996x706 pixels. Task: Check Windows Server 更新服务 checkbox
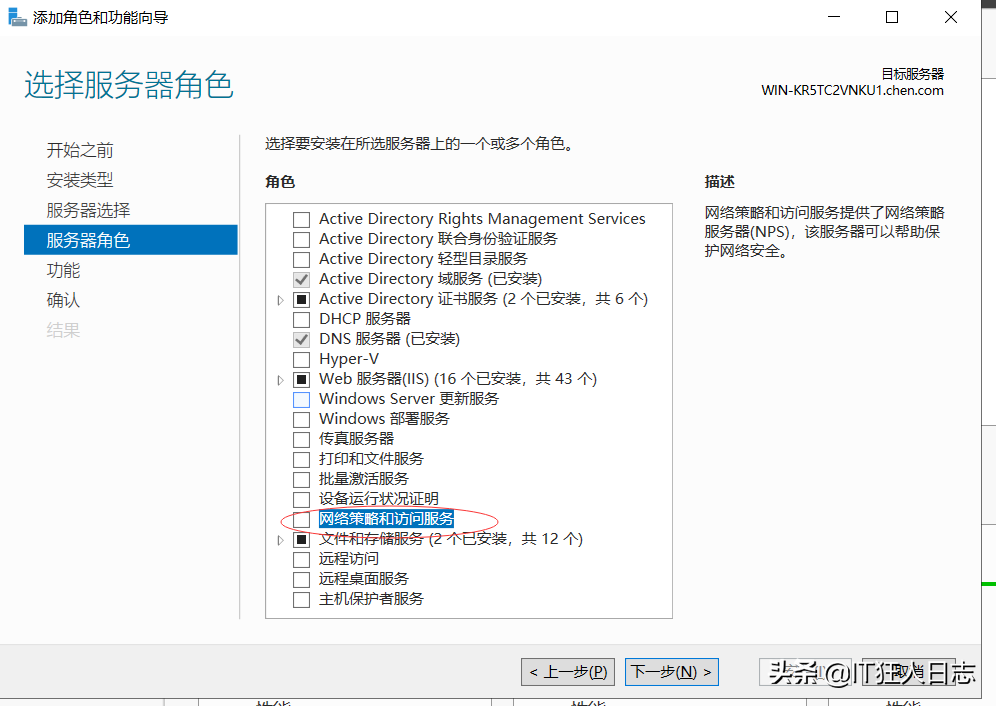click(x=301, y=400)
